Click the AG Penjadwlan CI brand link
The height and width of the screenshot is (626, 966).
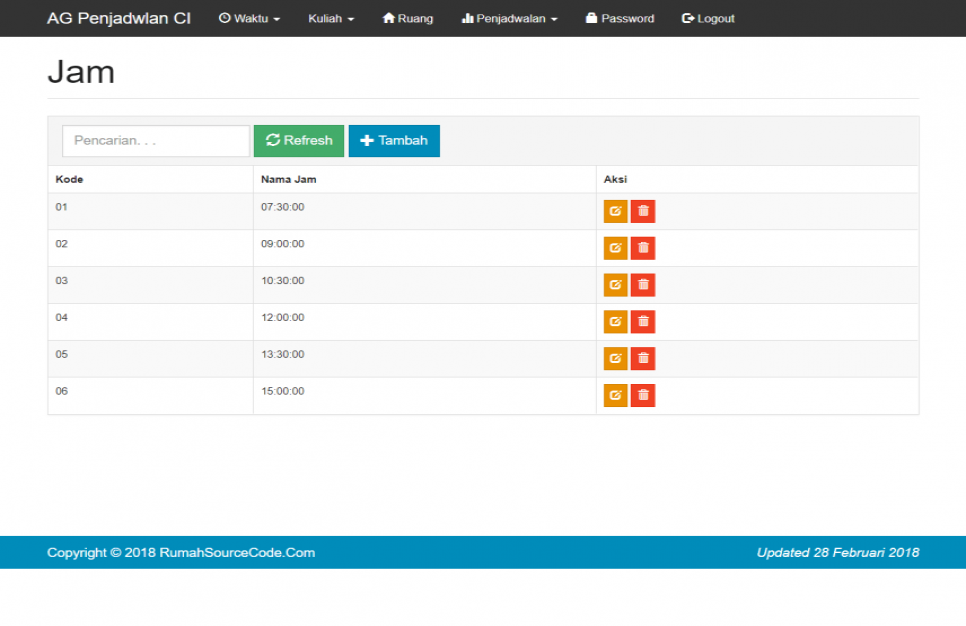point(119,18)
